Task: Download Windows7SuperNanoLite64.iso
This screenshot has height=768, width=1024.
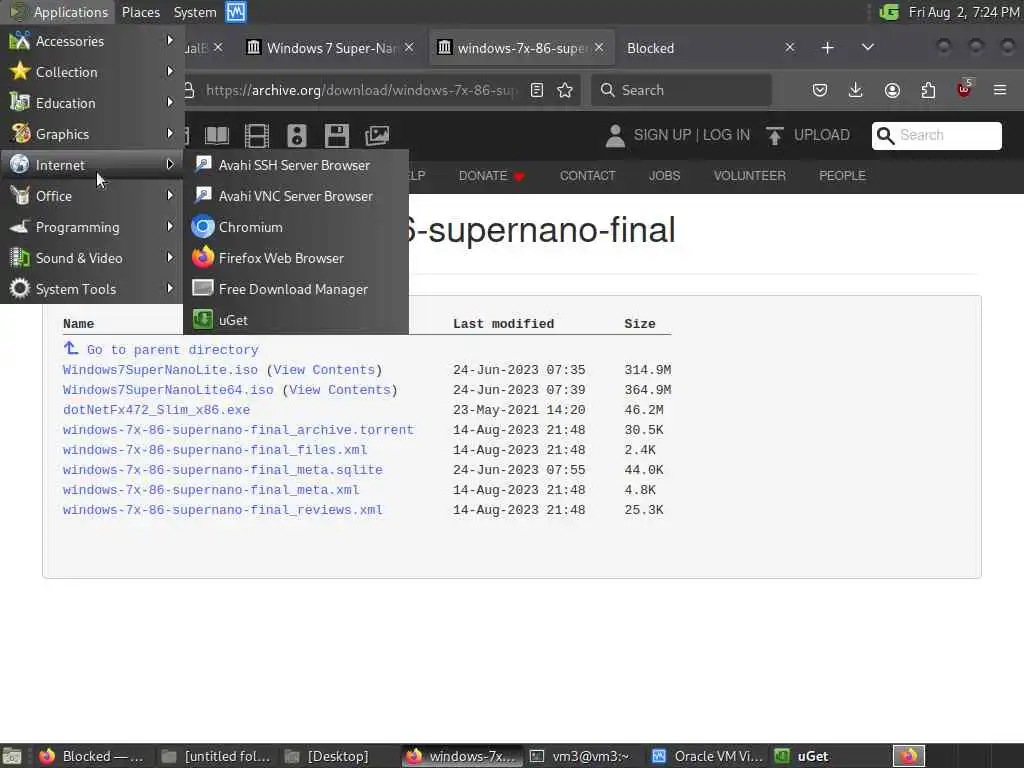Action: click(168, 390)
